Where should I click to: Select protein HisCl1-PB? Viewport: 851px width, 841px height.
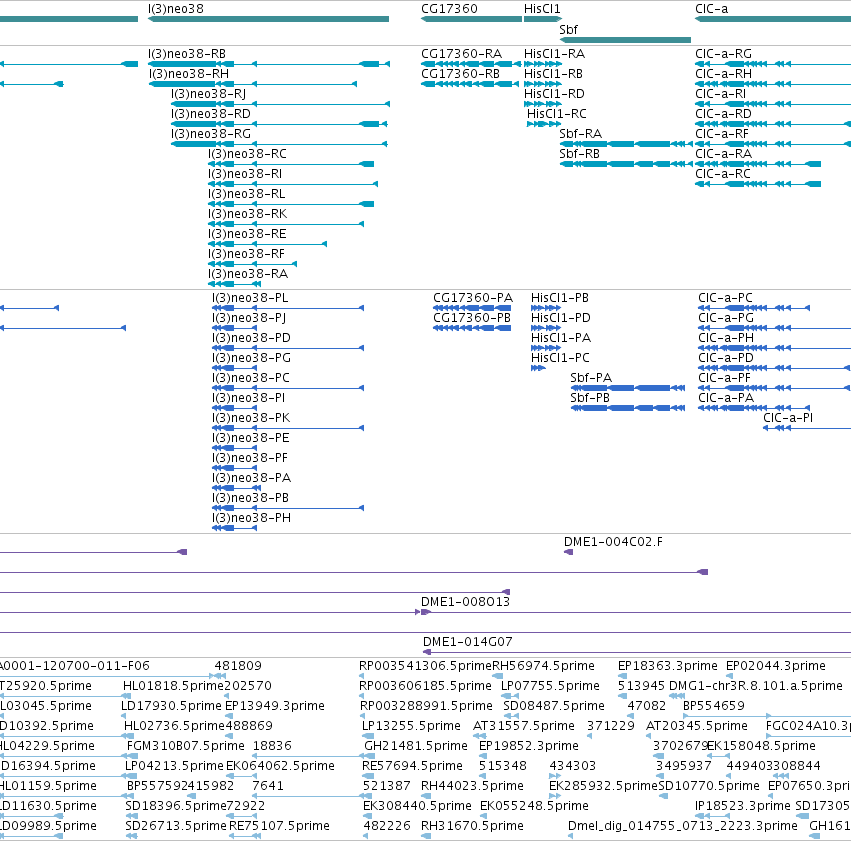[546, 308]
